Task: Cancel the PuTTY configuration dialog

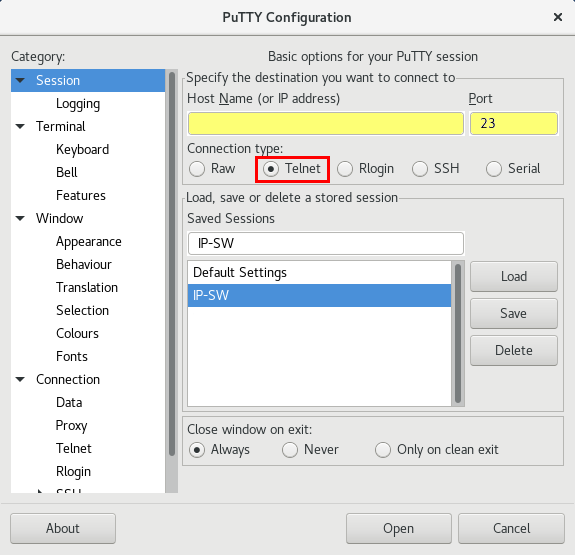Action: [511, 529]
